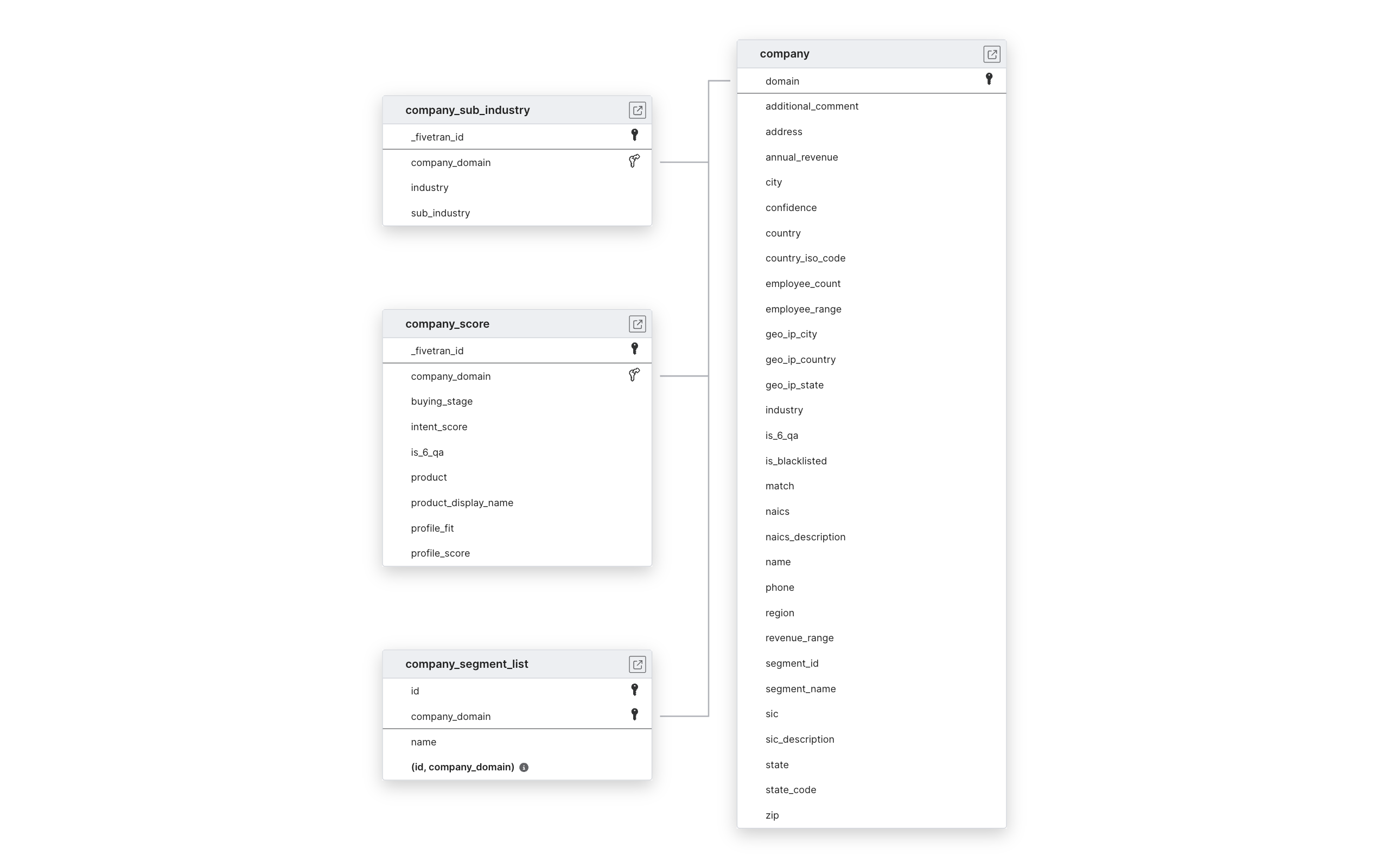Click the external link icon on company_segment_list
Viewport: 1389px width, 868px height.
click(x=637, y=664)
